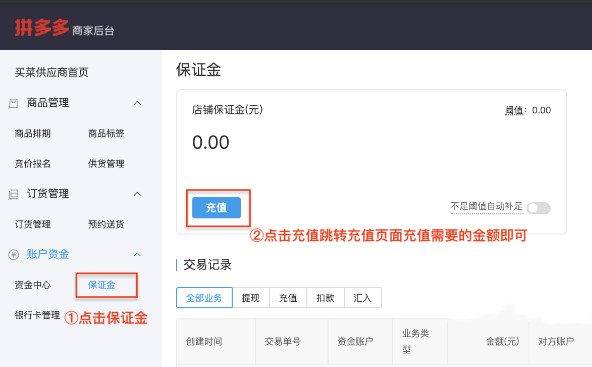Viewport: 592px width, 367px height.
Task: Switch to the 汇入 tab
Action: [x=362, y=298]
